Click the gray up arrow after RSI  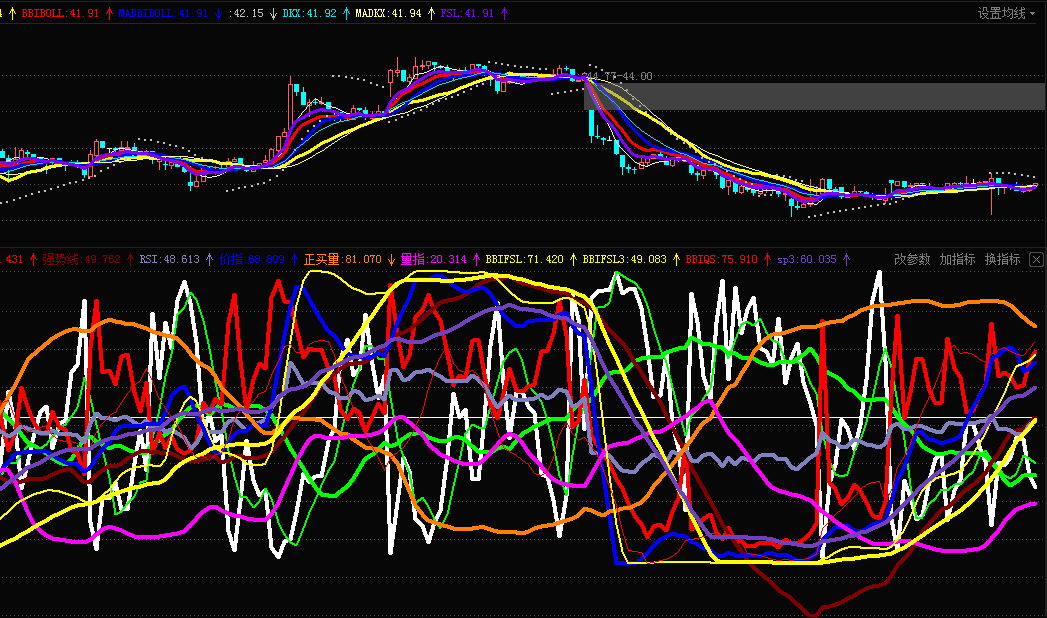209,260
